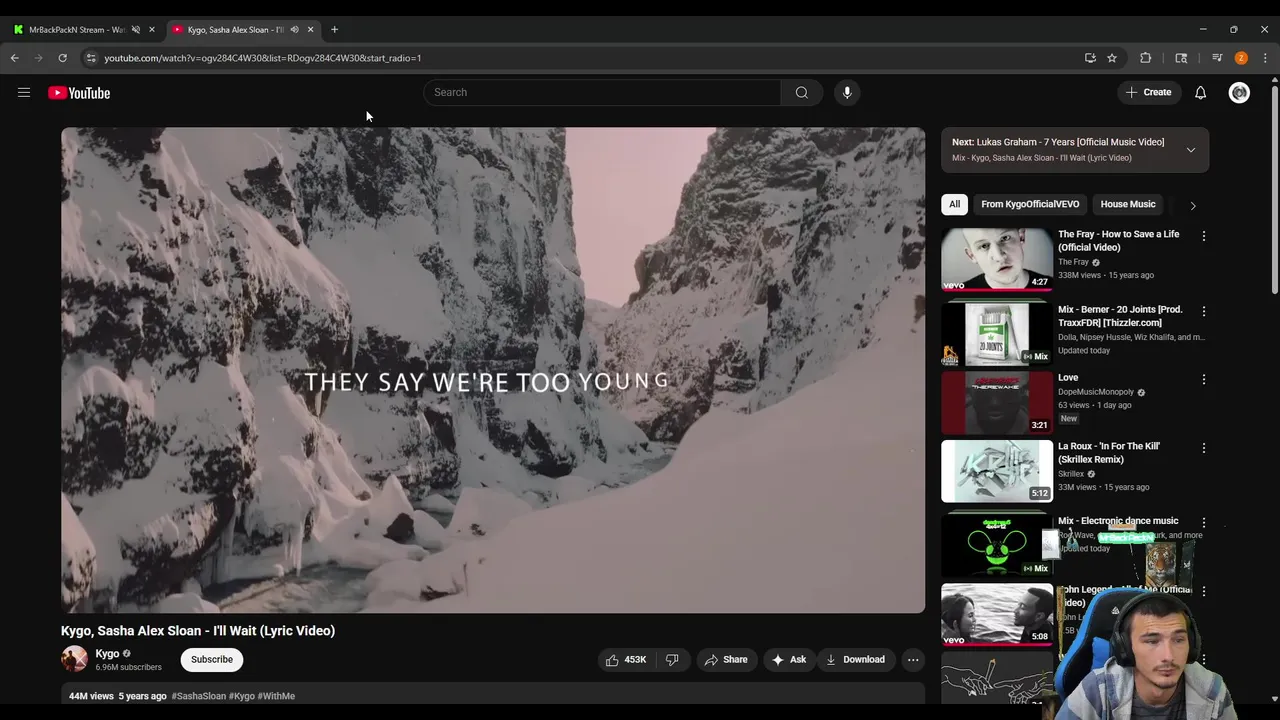1280x720 pixels.
Task: Click the Create button
Action: click(x=1149, y=93)
